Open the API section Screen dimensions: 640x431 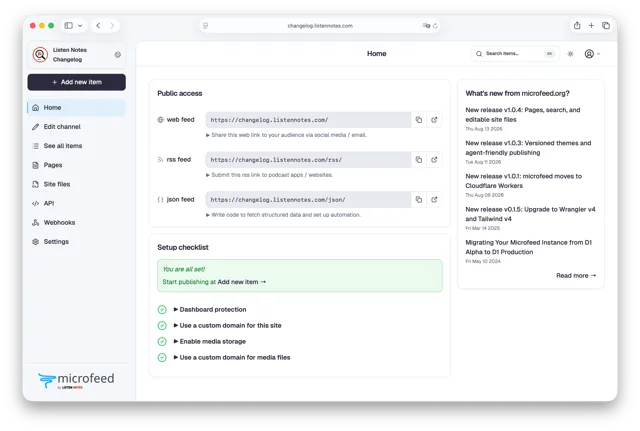(77, 204)
